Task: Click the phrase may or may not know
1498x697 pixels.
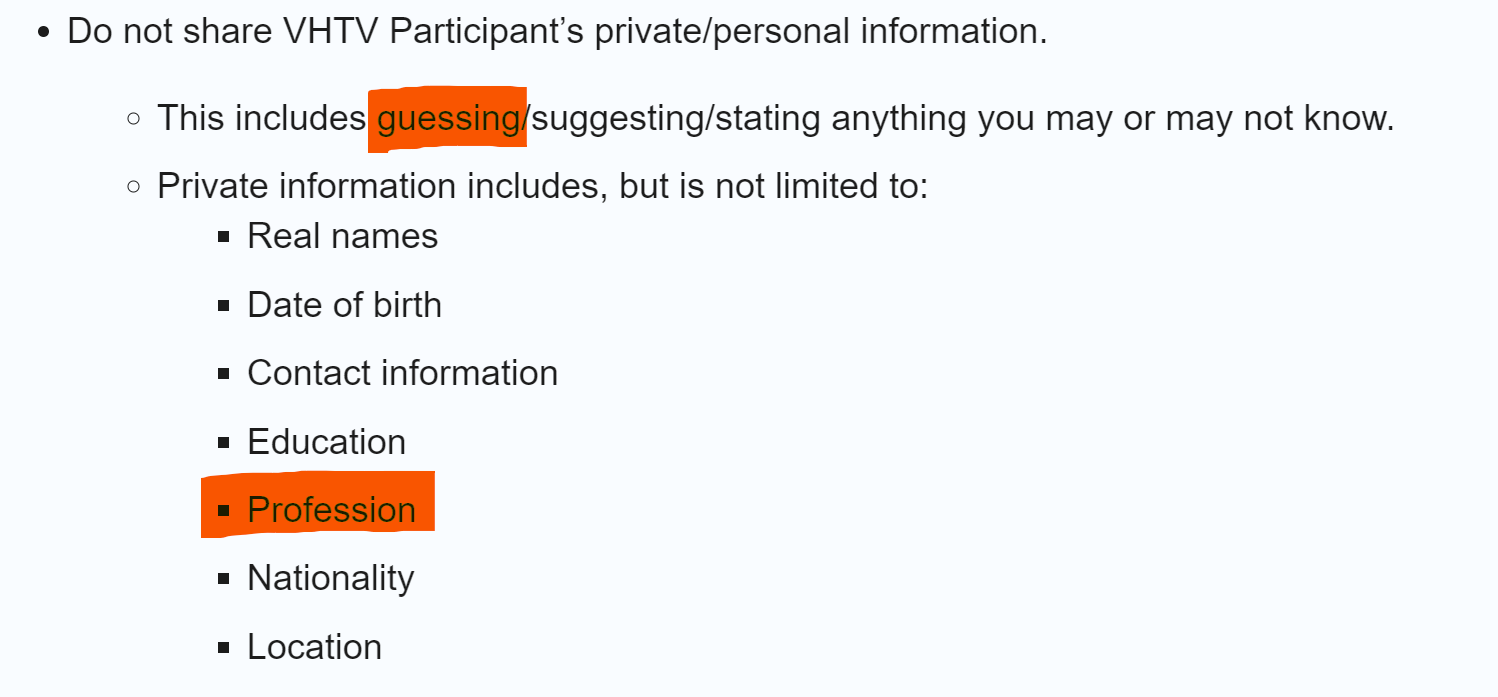Action: (1230, 119)
